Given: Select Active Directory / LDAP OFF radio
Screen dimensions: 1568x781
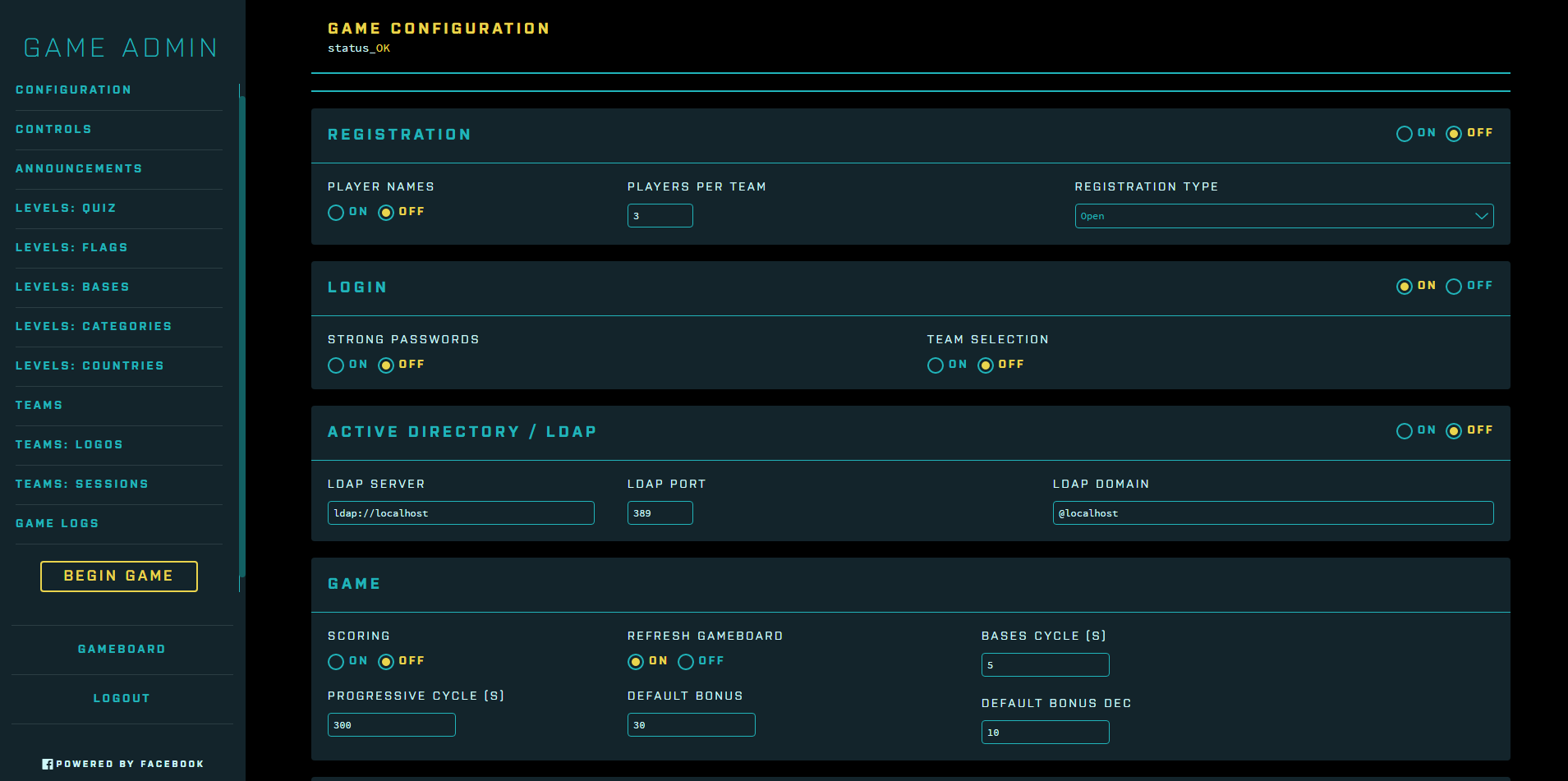Looking at the screenshot, I should point(1454,431).
